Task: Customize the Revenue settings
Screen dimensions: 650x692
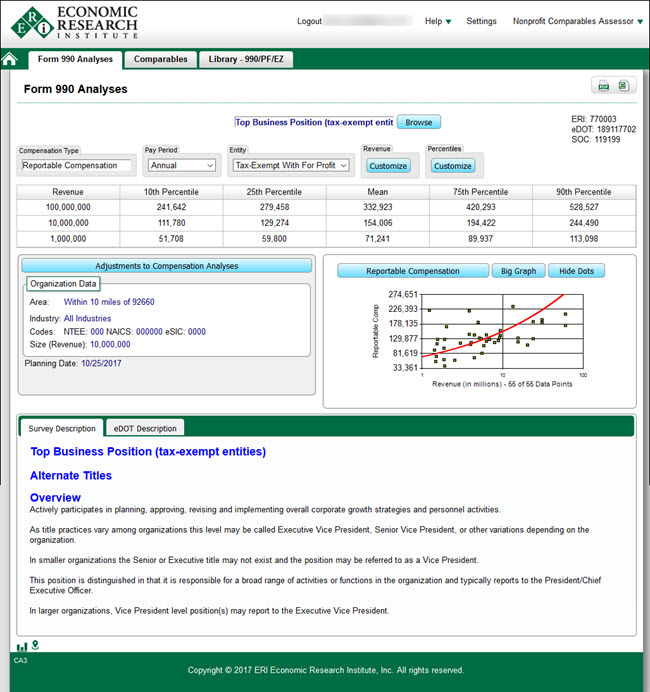Action: click(388, 166)
